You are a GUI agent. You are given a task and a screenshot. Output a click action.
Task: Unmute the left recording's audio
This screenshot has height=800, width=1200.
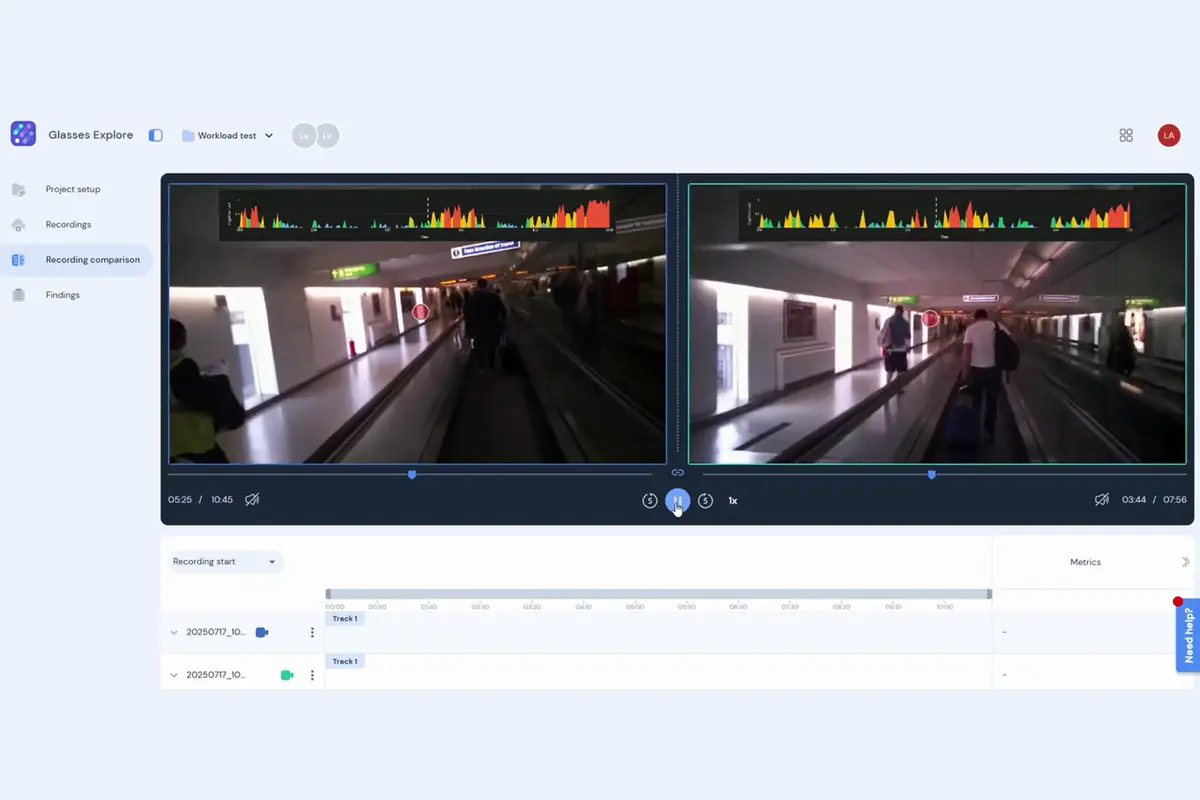[x=252, y=499]
